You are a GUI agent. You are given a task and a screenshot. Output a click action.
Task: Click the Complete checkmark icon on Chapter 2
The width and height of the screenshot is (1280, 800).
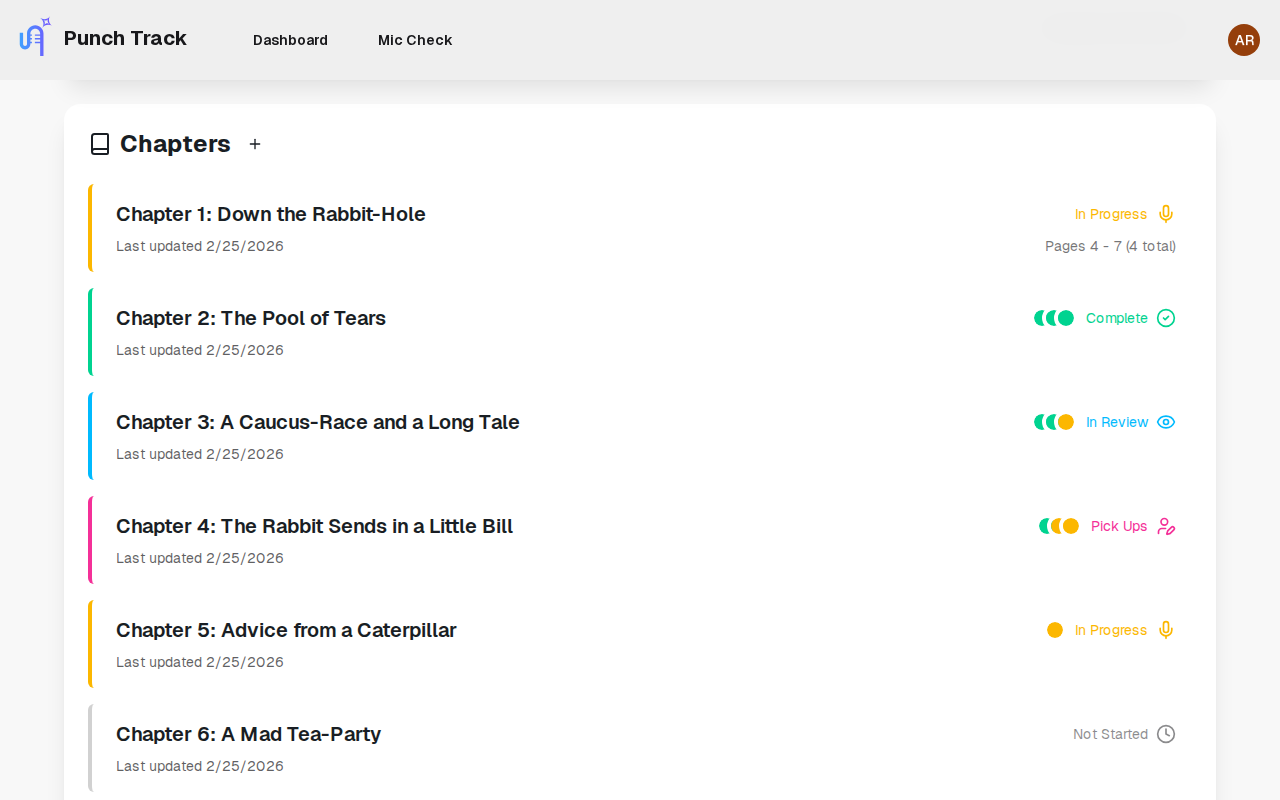(1166, 318)
